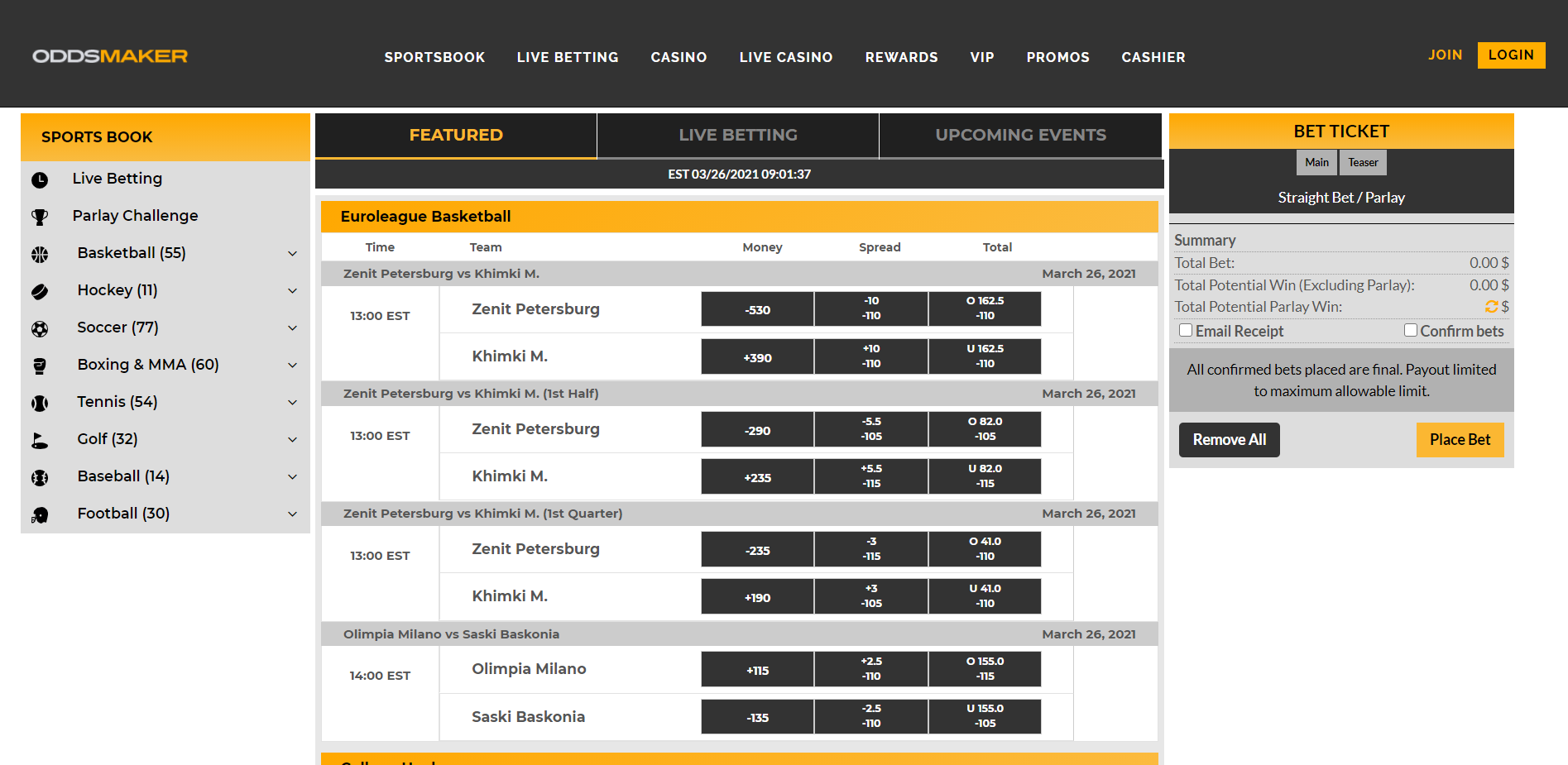Image resolution: width=1568 pixels, height=765 pixels.
Task: Tick the Confirm bets checkbox
Action: coord(1411,331)
